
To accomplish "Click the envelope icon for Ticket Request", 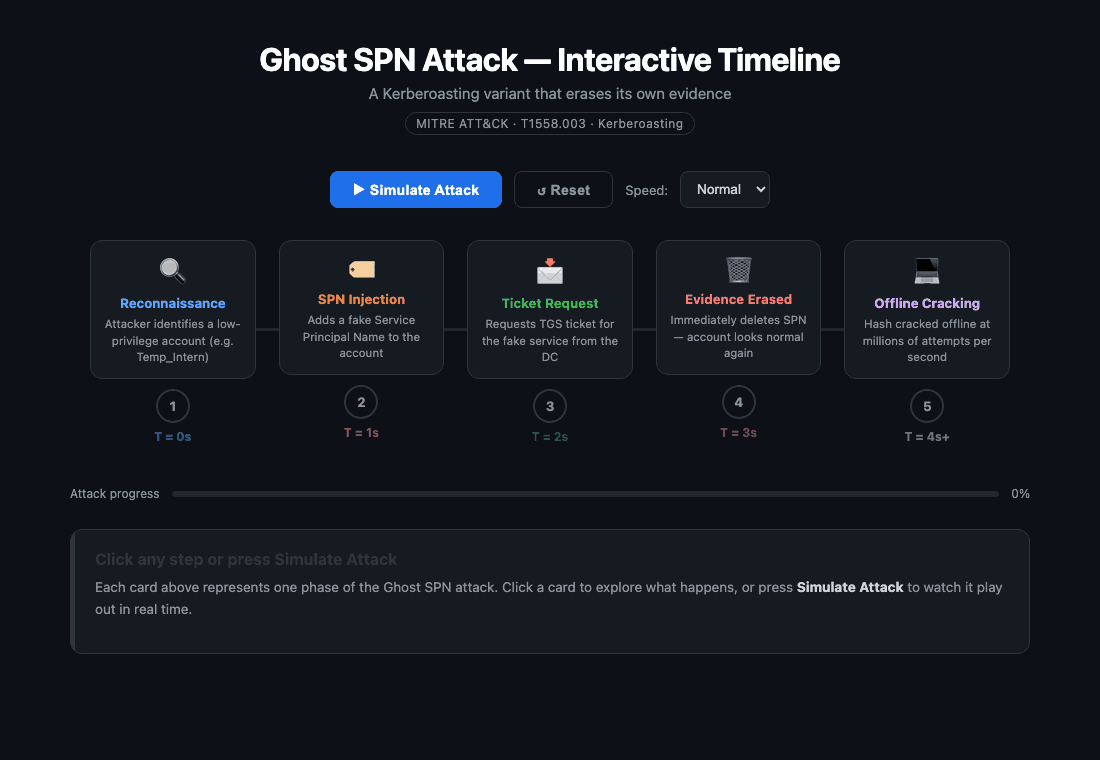I will pos(550,271).
